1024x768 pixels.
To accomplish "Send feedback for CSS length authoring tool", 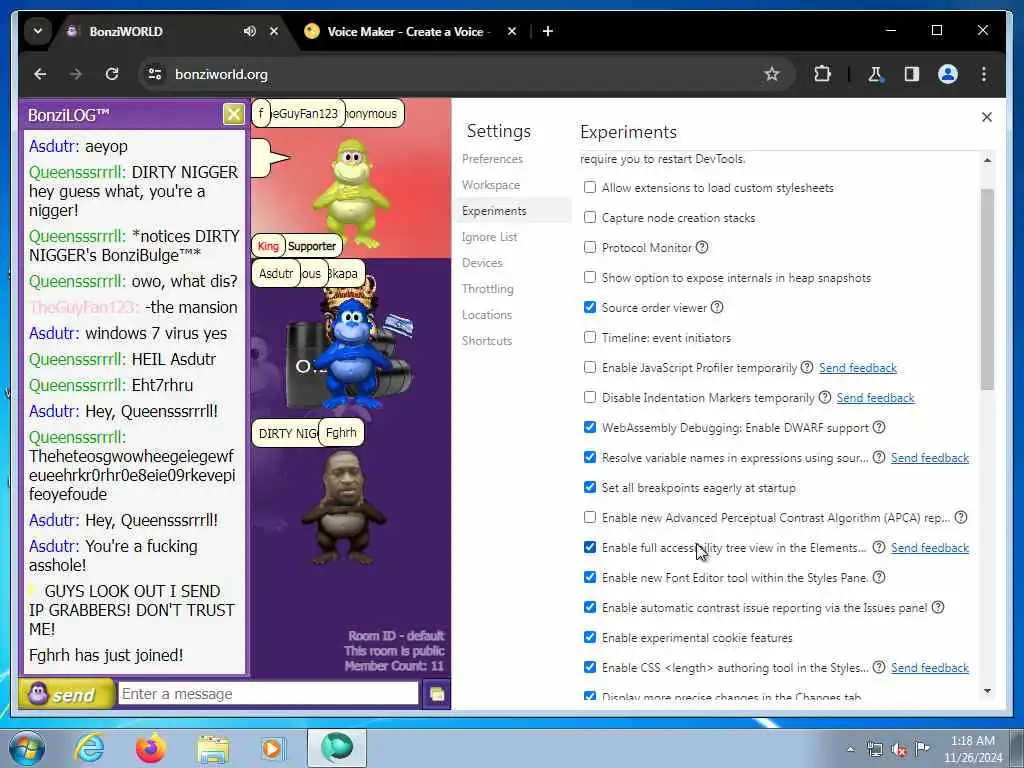I will [930, 667].
